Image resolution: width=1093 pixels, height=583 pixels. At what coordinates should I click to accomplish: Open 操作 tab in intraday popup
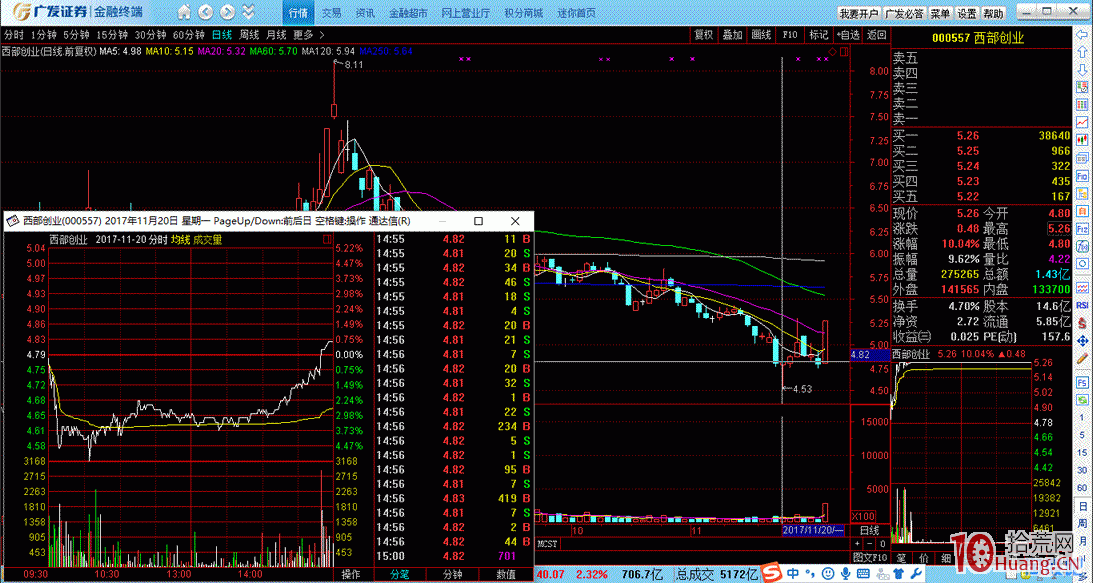click(x=351, y=575)
